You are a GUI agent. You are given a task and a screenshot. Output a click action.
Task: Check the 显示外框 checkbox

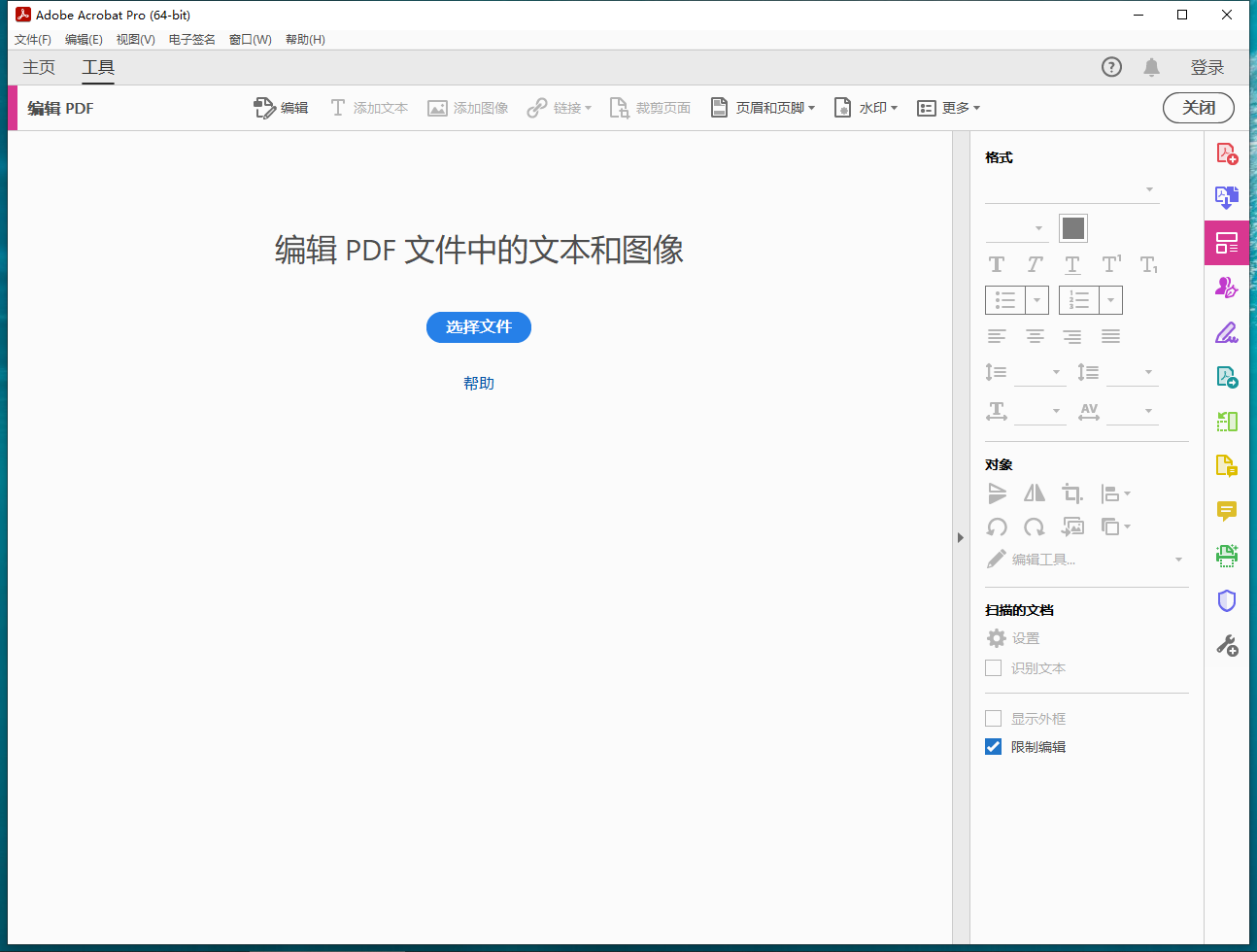pyautogui.click(x=993, y=719)
